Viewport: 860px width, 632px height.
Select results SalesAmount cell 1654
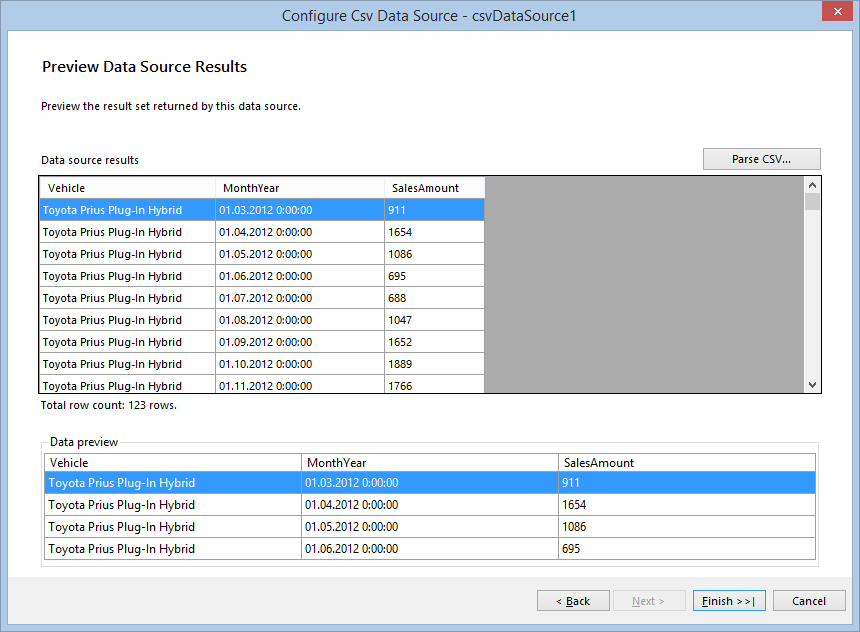click(x=434, y=232)
